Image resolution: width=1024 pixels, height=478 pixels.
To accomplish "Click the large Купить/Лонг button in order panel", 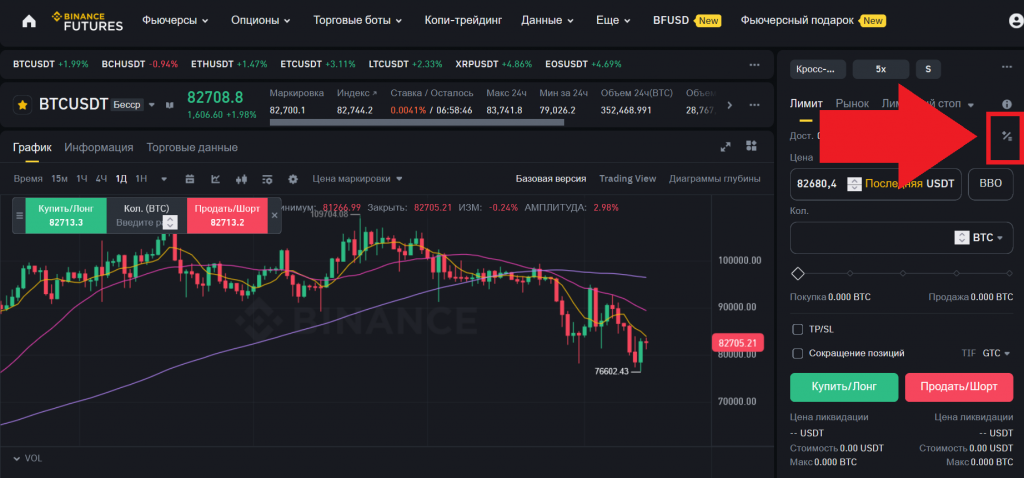I will pyautogui.click(x=844, y=387).
